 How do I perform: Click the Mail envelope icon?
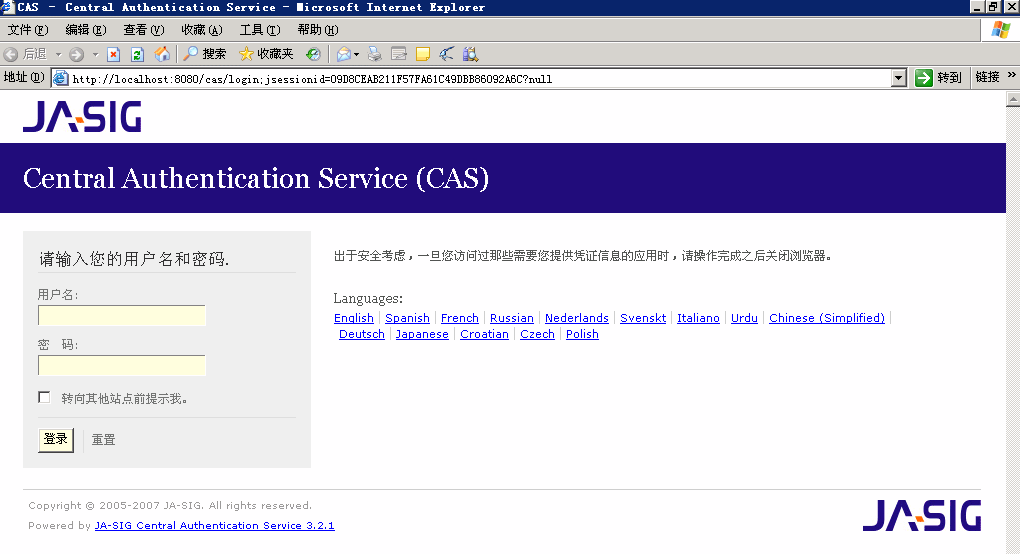pyautogui.click(x=343, y=54)
